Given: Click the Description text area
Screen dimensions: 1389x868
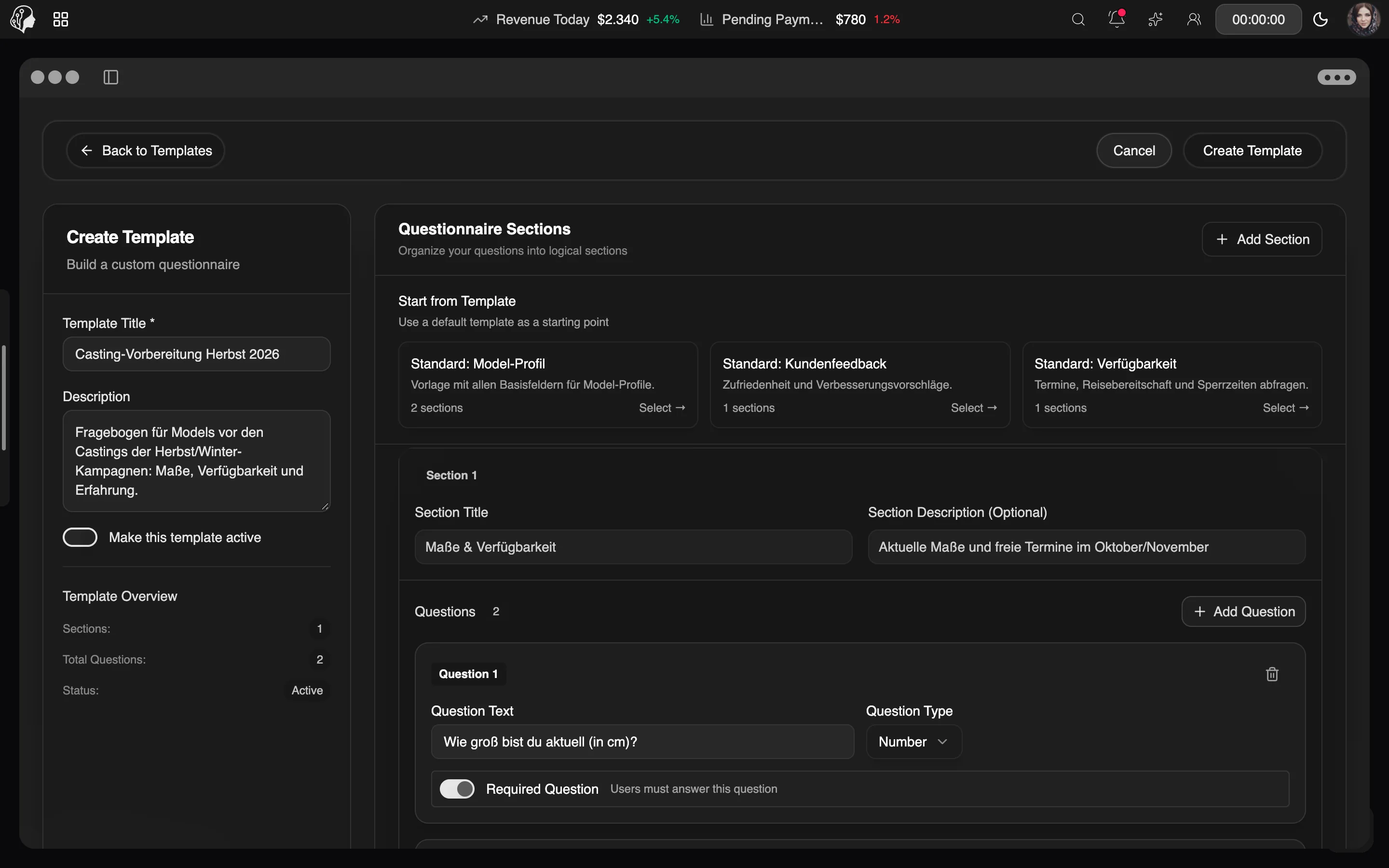Looking at the screenshot, I should tap(196, 461).
